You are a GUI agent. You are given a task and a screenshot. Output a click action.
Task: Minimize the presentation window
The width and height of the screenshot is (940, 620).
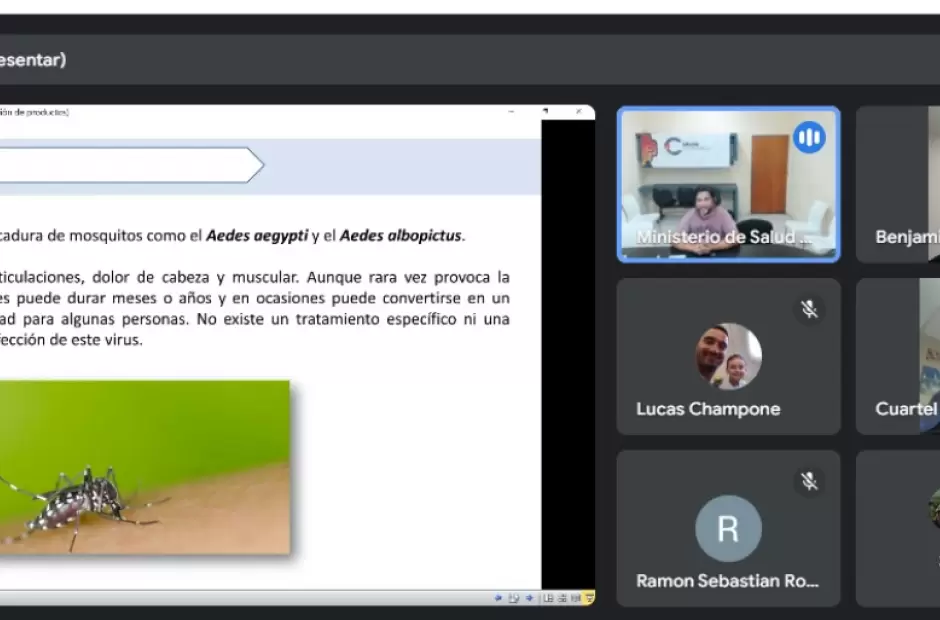point(512,112)
